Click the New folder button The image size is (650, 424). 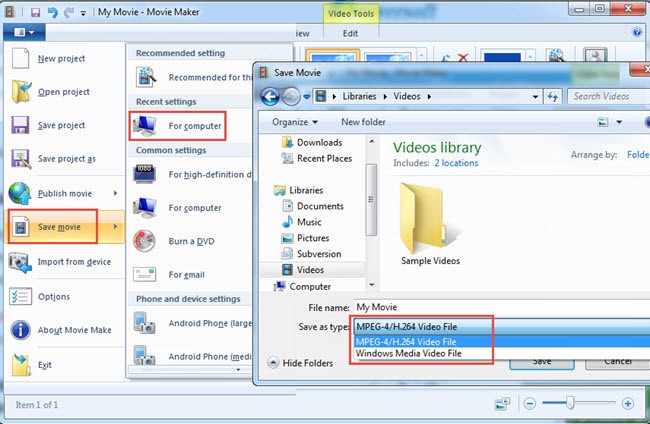tap(363, 122)
